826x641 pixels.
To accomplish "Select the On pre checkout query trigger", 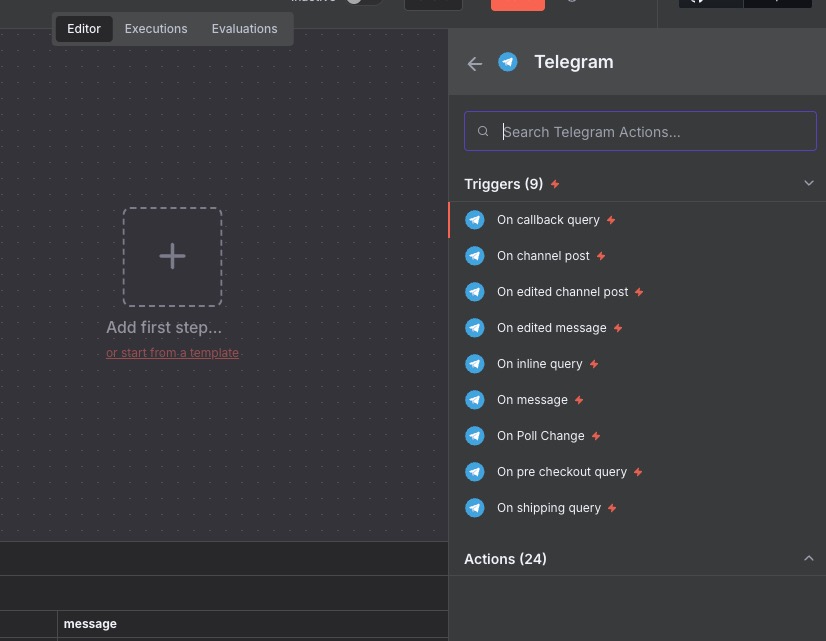I will click(637, 472).
